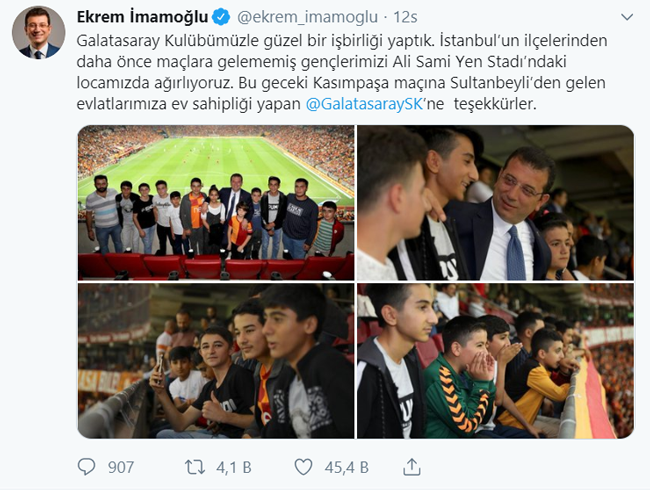The width and height of the screenshot is (650, 490).
Task: Click the 45,4 B likes count
Action: 347,467
